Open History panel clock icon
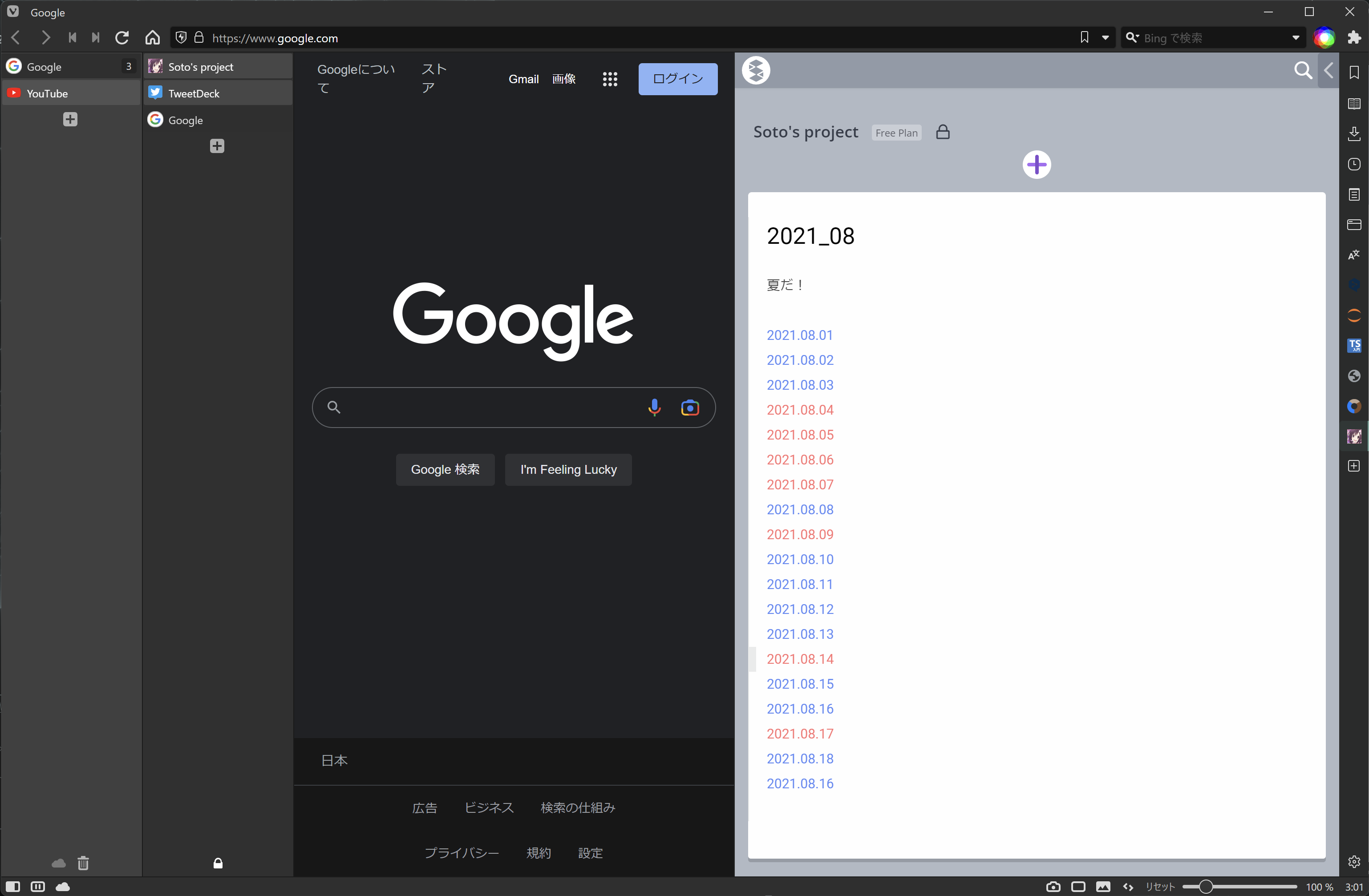Screen dimensions: 1369x896 coord(1354,165)
